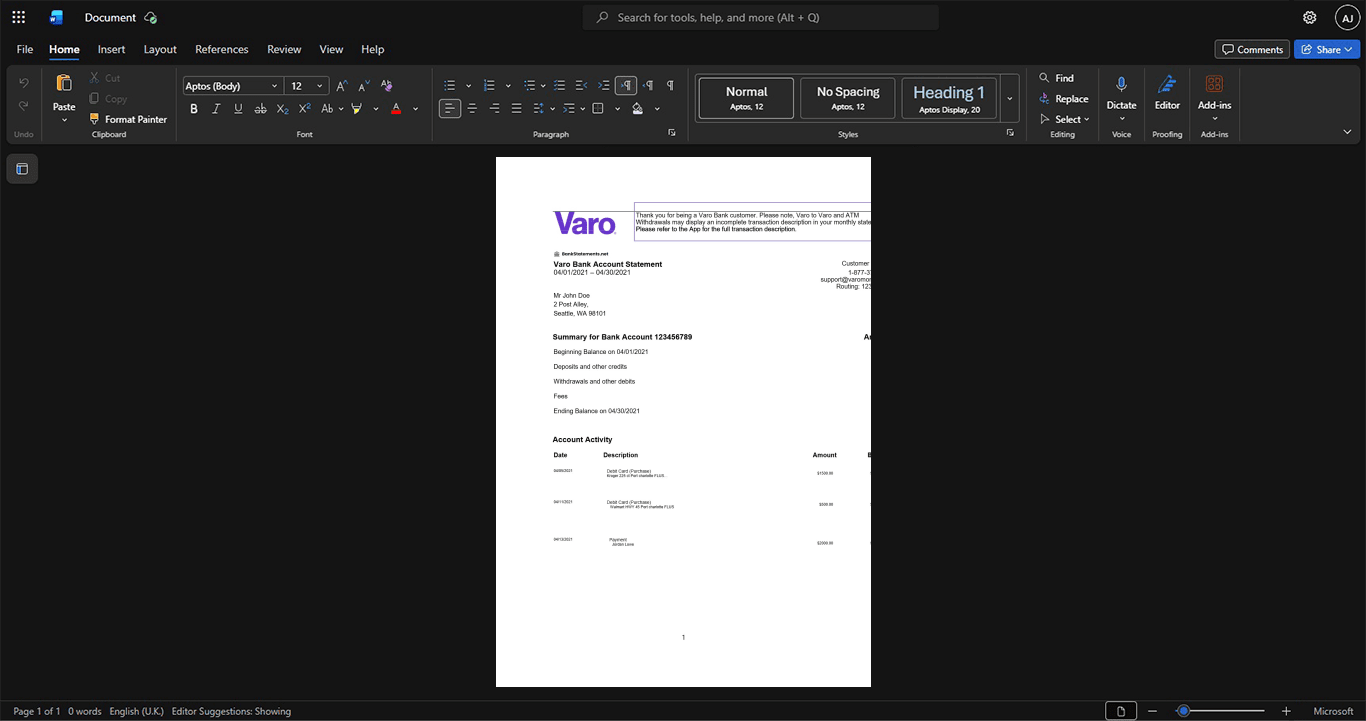1366x721 pixels.
Task: Switch to the References tab
Action: (x=222, y=49)
